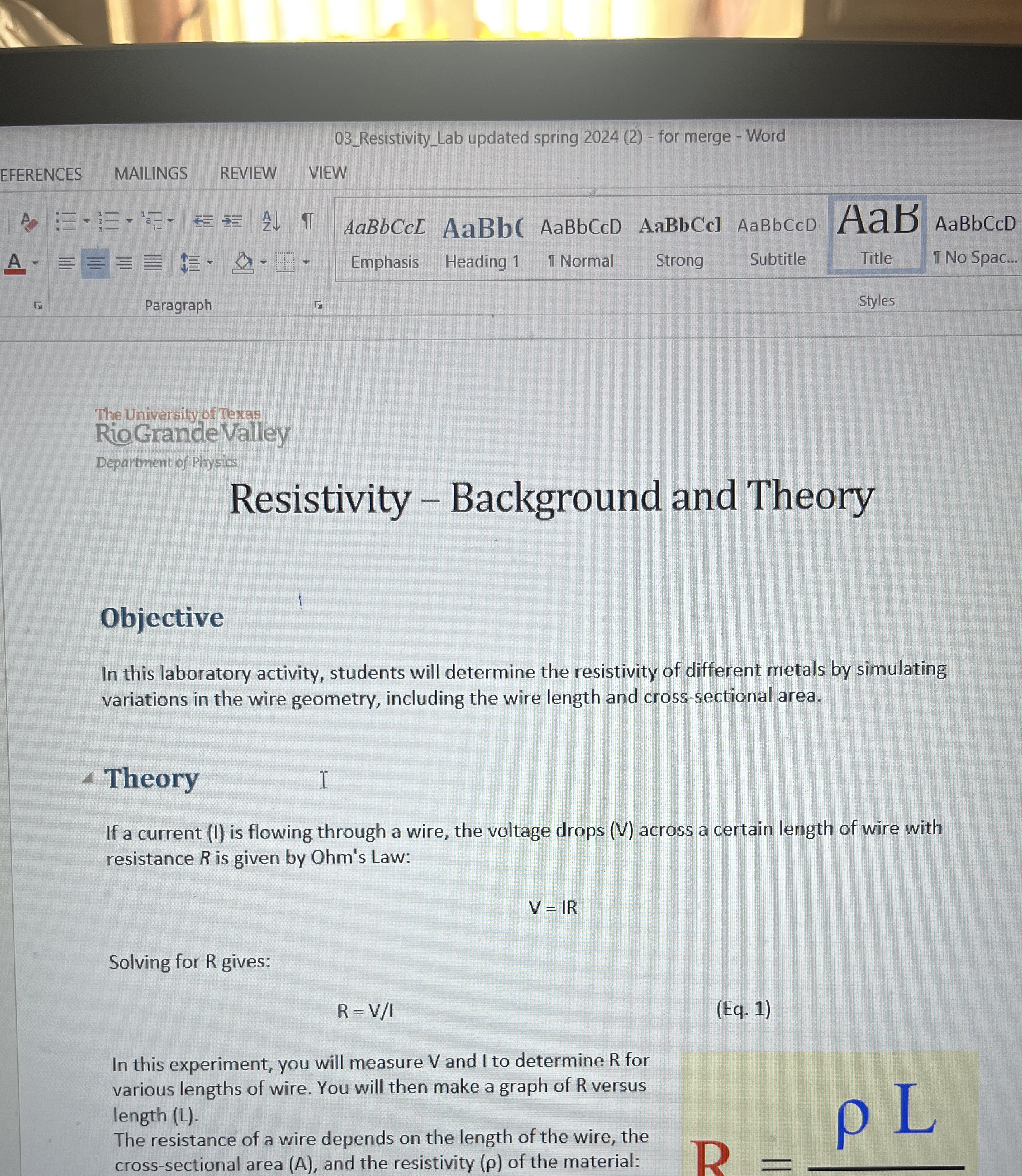The image size is (1022, 1176).
Task: Align text right
Action: tap(124, 263)
